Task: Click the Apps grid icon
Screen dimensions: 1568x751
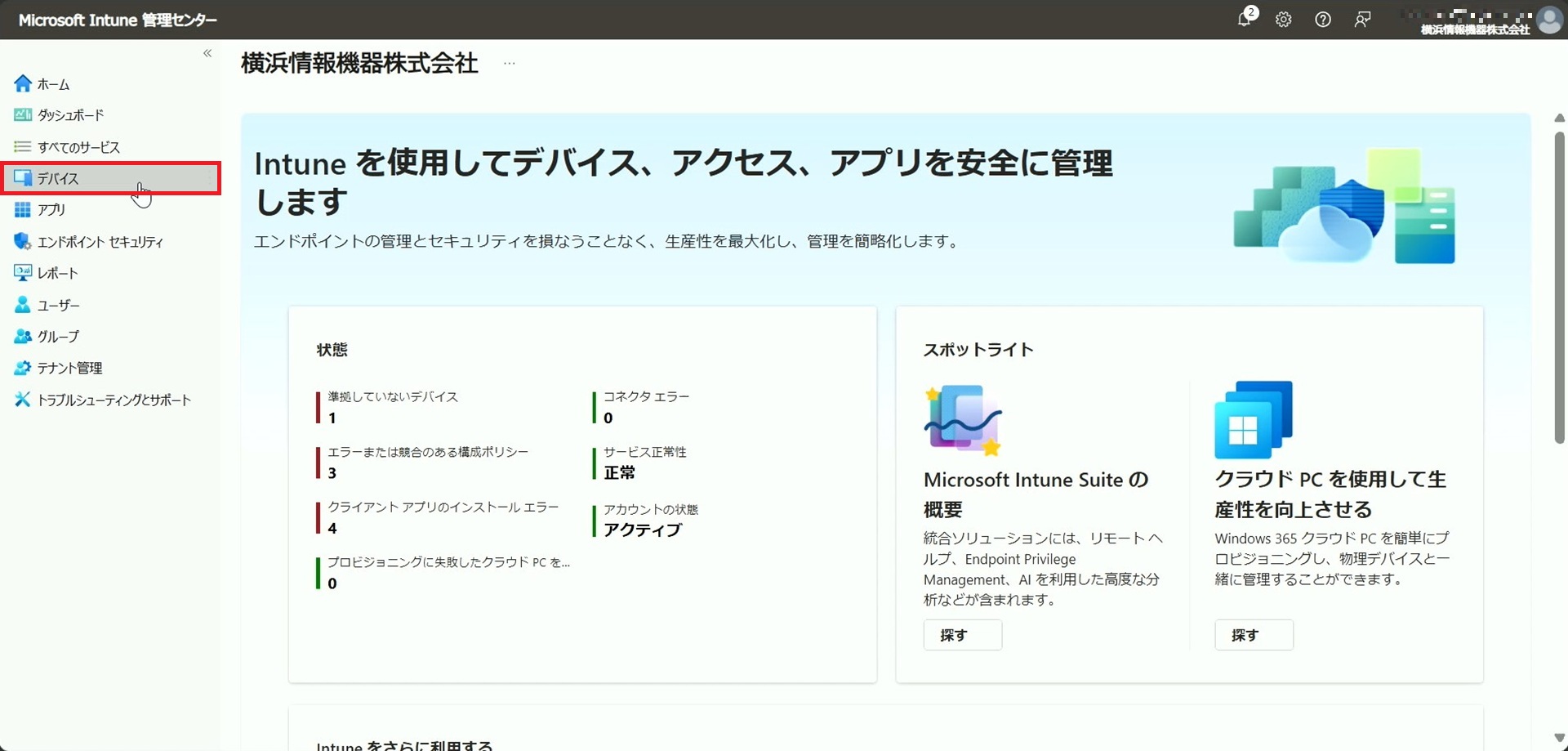Action: click(23, 210)
